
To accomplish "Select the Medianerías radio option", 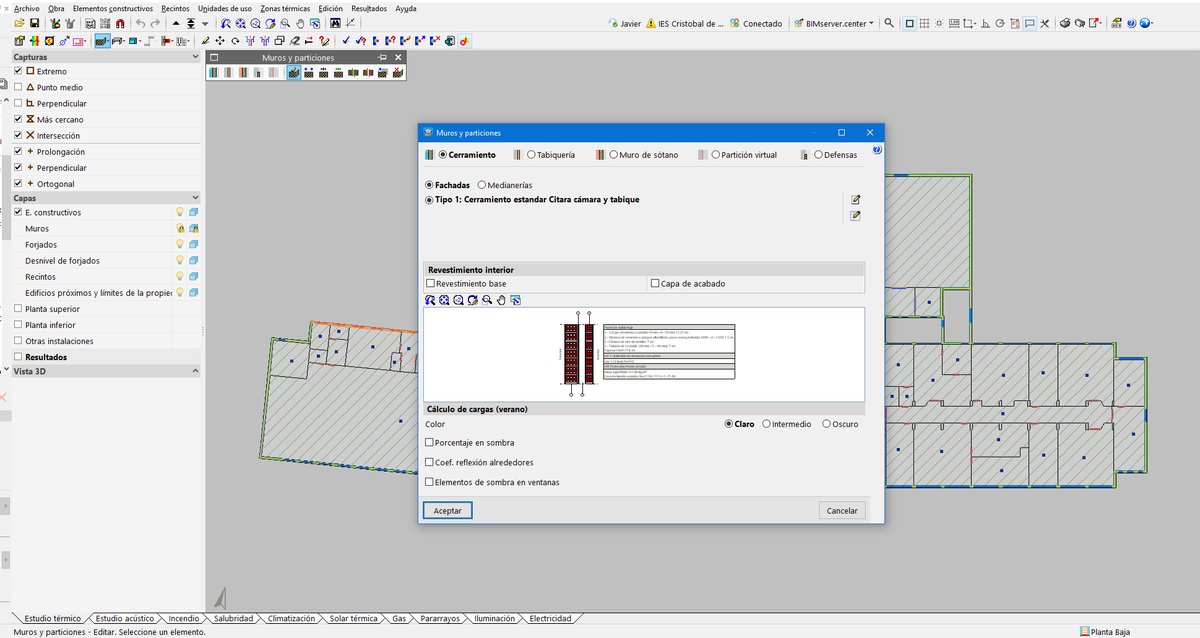I will [x=482, y=185].
